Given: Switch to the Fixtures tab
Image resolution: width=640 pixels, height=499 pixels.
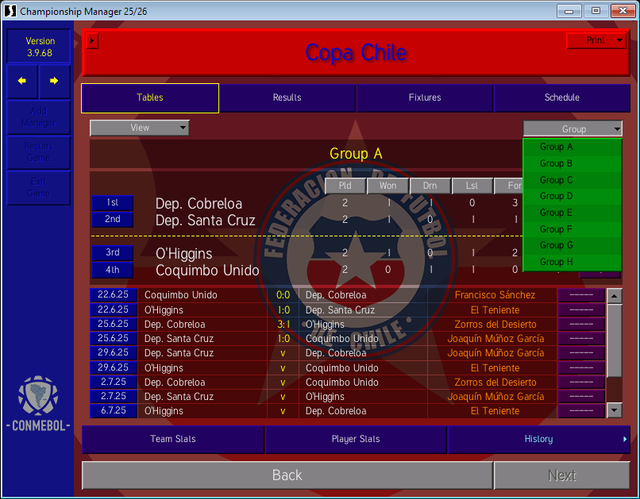Looking at the screenshot, I should tap(425, 98).
